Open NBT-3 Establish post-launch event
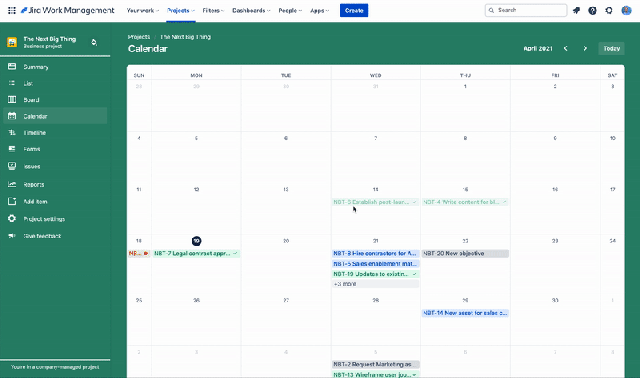 click(x=376, y=202)
